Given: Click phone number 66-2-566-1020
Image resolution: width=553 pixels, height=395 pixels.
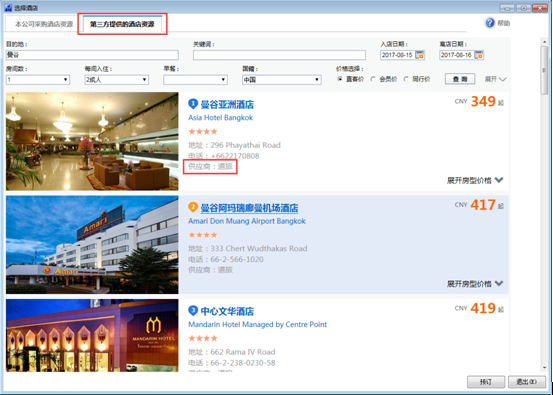Looking at the screenshot, I should click(237, 259).
